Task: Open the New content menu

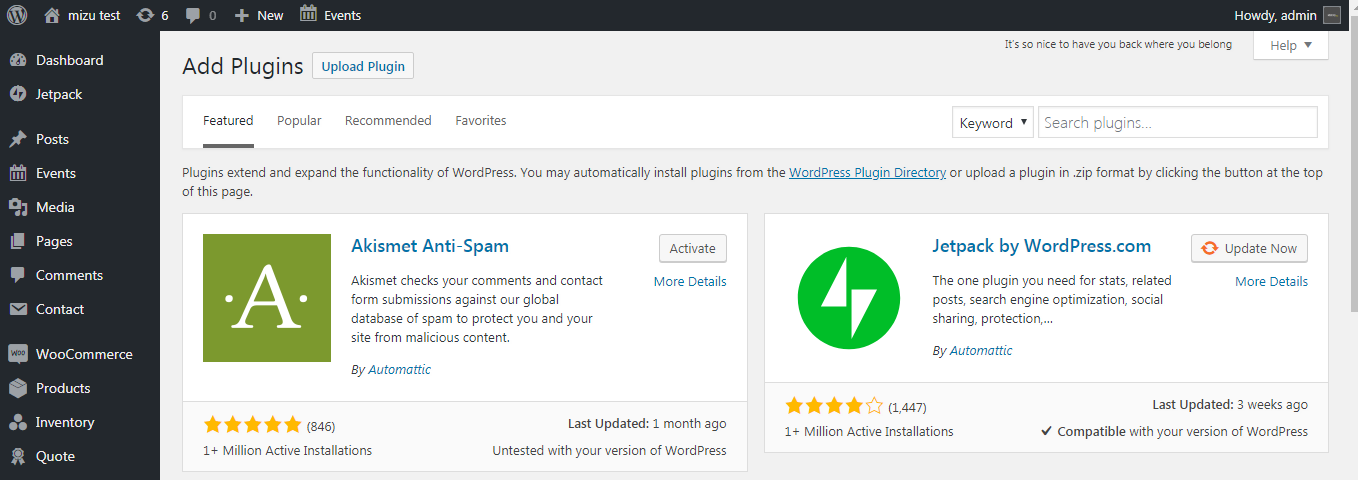Action: (259, 15)
